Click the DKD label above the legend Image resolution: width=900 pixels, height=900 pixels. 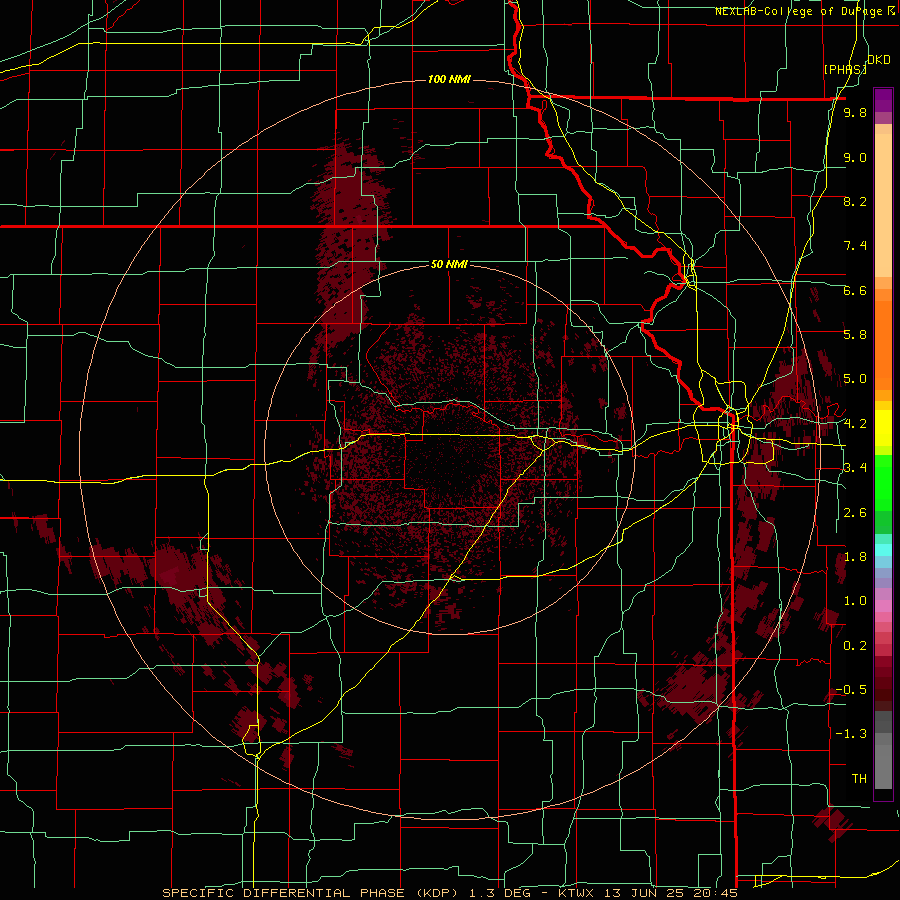879,60
